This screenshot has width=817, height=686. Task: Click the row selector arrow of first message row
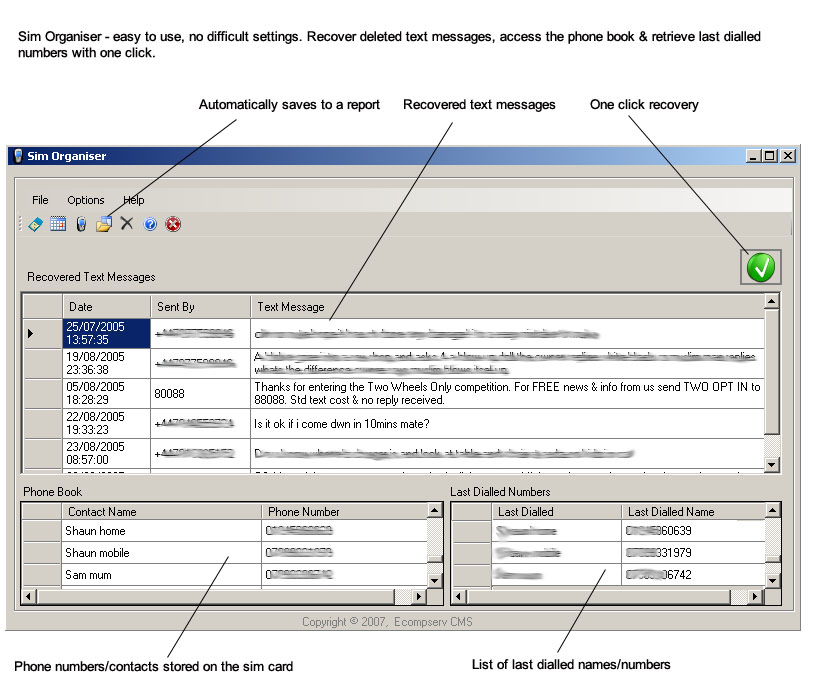pos(43,333)
